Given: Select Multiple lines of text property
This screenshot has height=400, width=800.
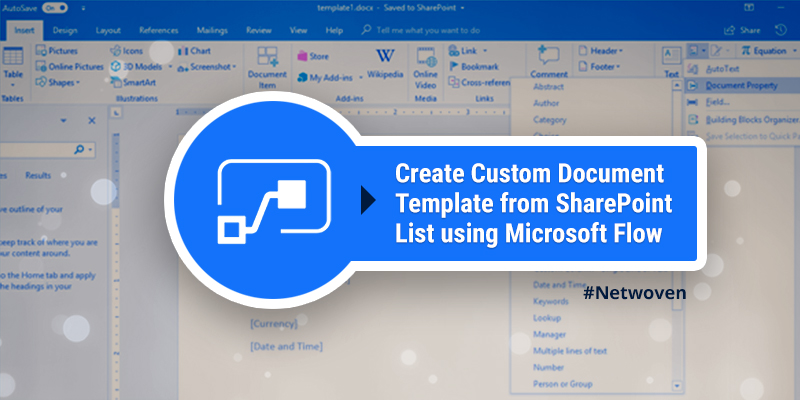Looking at the screenshot, I should (570, 351).
